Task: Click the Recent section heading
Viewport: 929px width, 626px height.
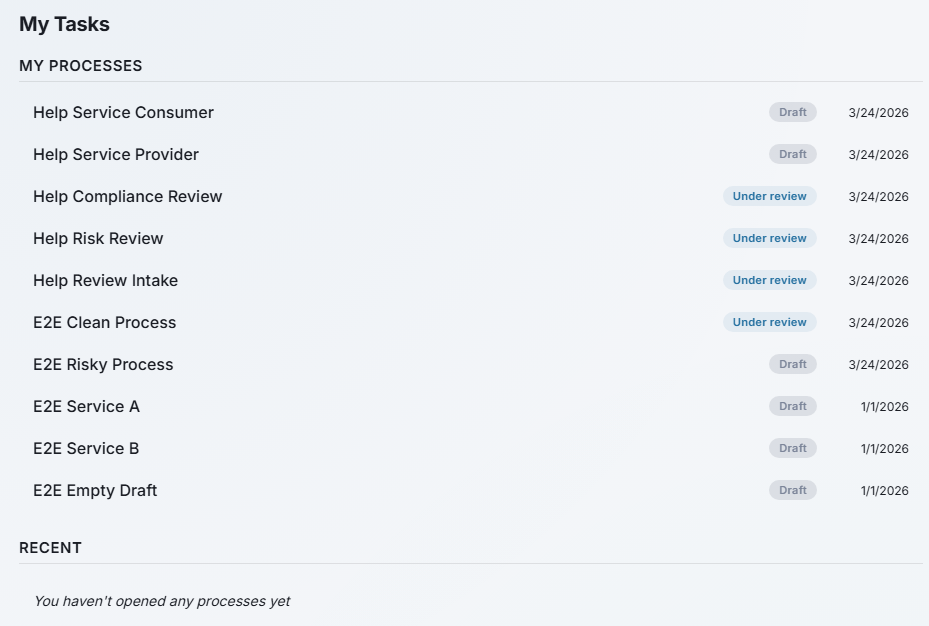Action: coord(50,548)
